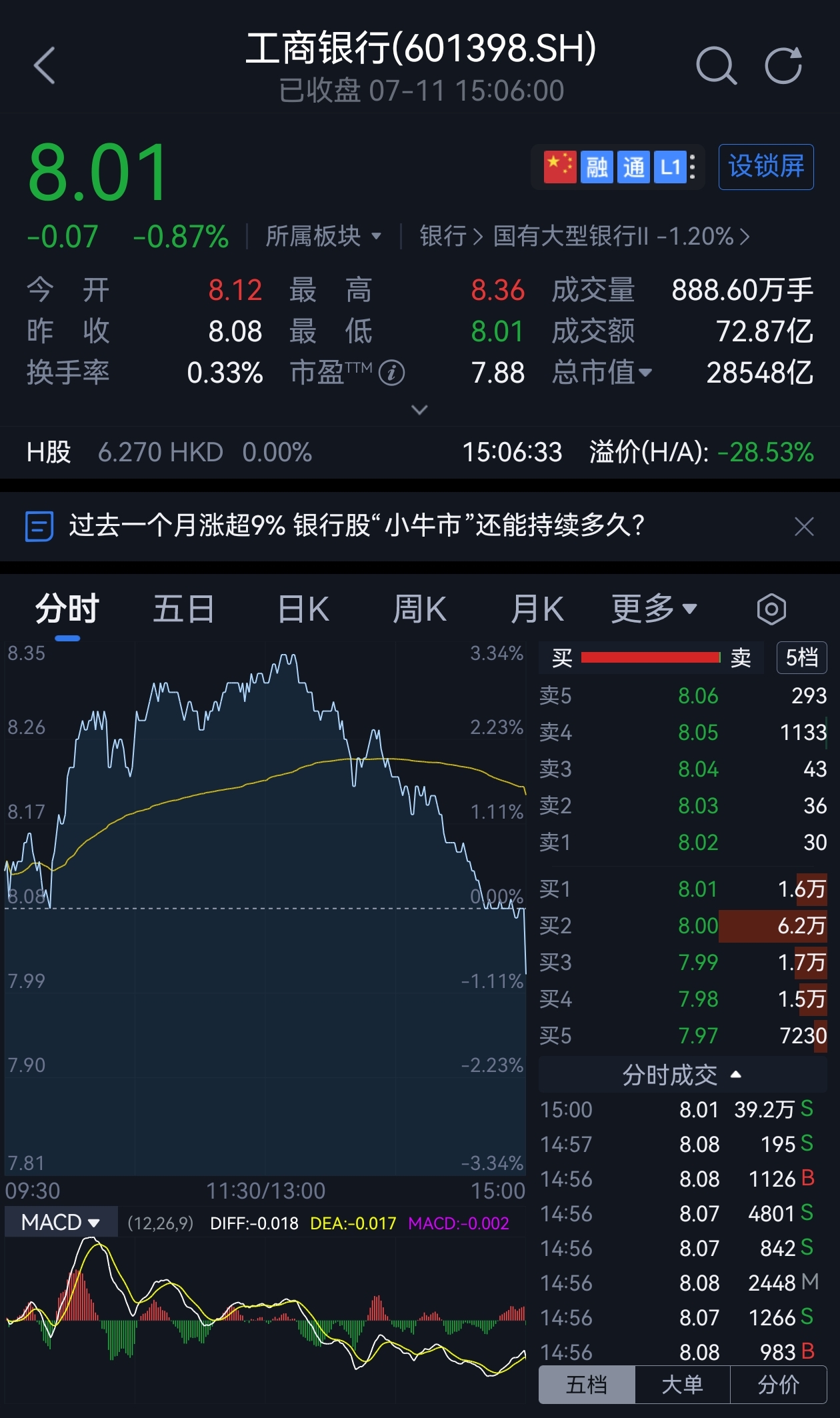Image resolution: width=840 pixels, height=1418 pixels.
Task: Select the 卖1 price 8.02 row
Action: tap(683, 842)
